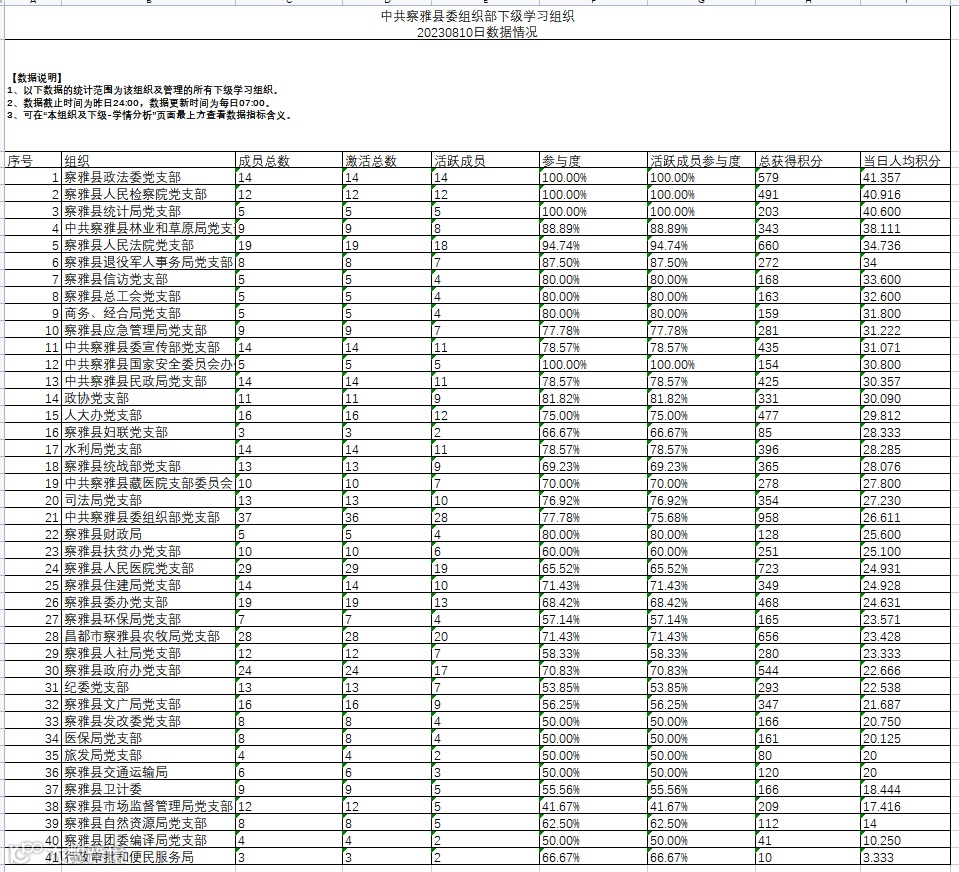
Task: Select the cell 察雅县文广局党支部
Action: point(149,704)
